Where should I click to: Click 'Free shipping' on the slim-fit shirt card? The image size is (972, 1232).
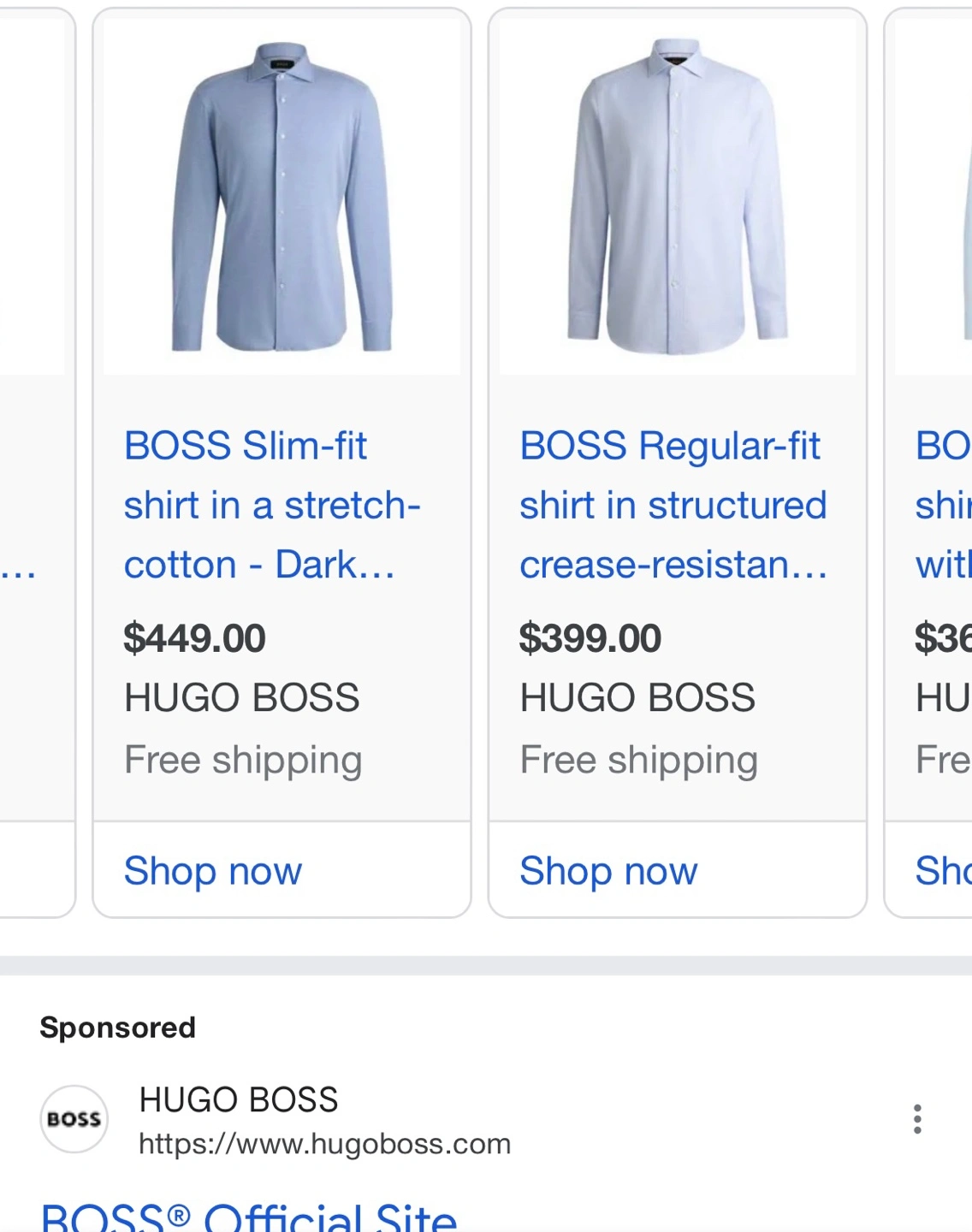(243, 761)
